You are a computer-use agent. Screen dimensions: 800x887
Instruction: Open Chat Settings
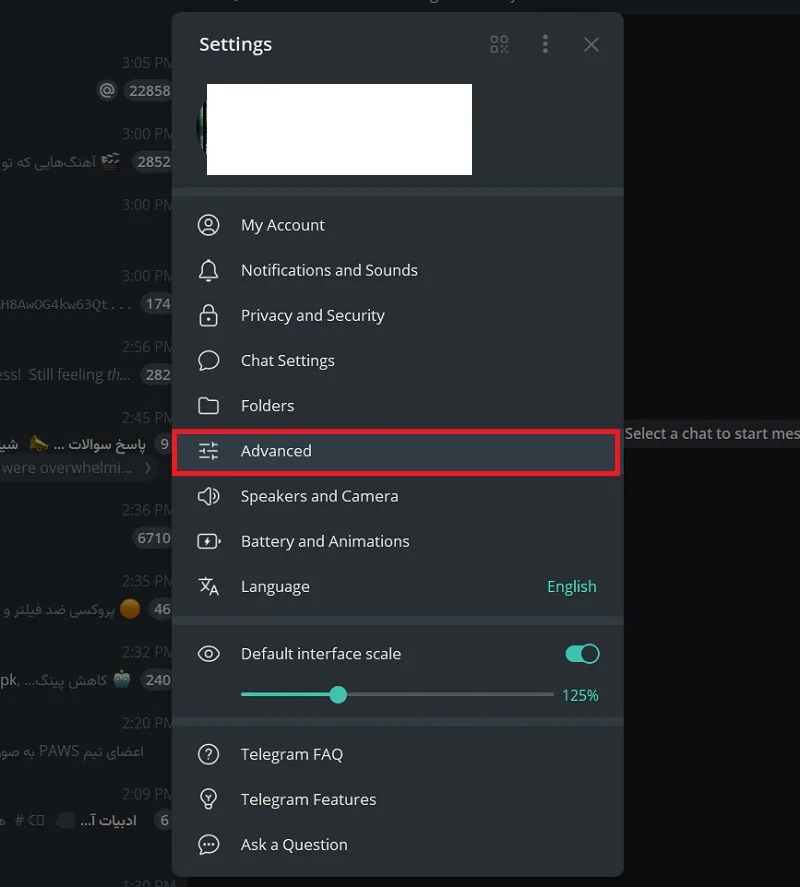click(x=398, y=360)
